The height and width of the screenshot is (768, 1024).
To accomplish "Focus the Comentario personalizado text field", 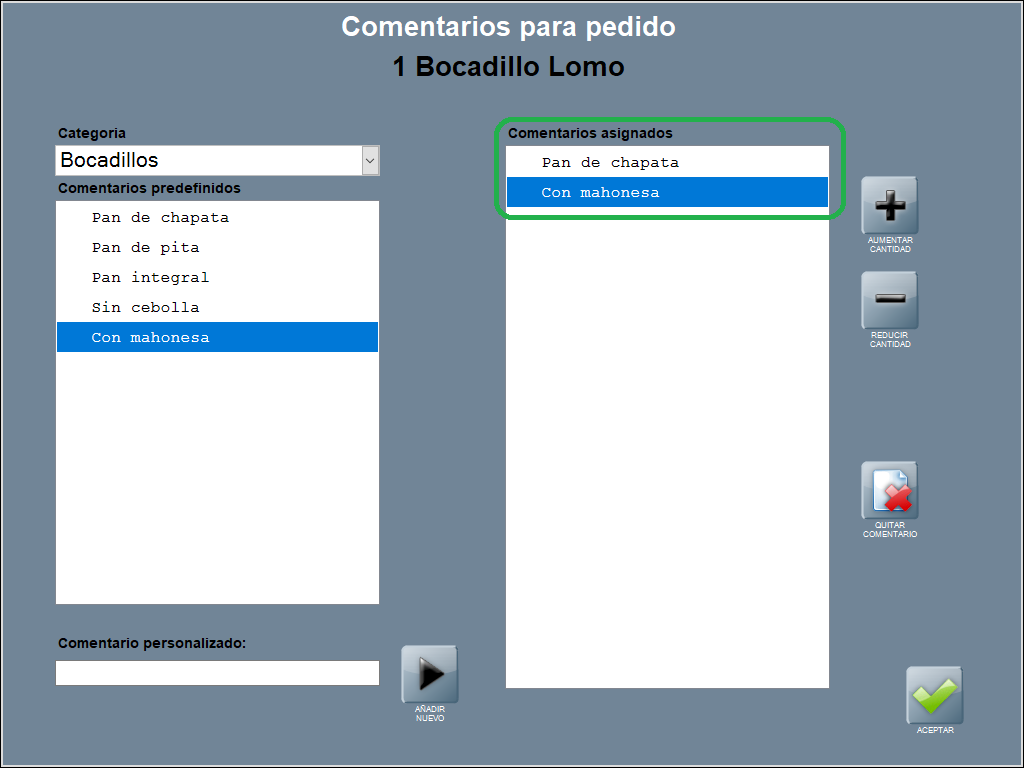I will point(217,673).
